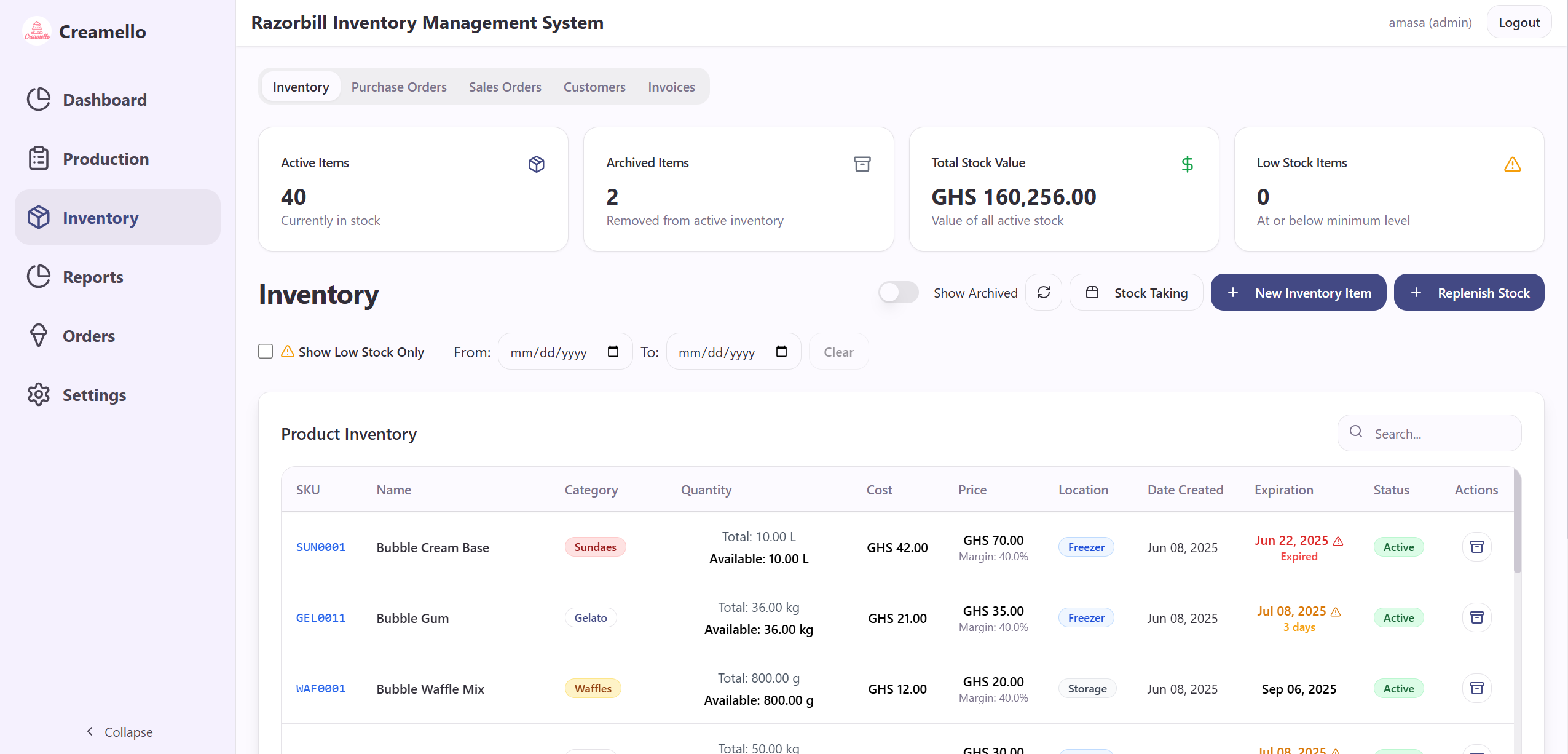
Task: Click the Quantity column header
Action: point(706,490)
